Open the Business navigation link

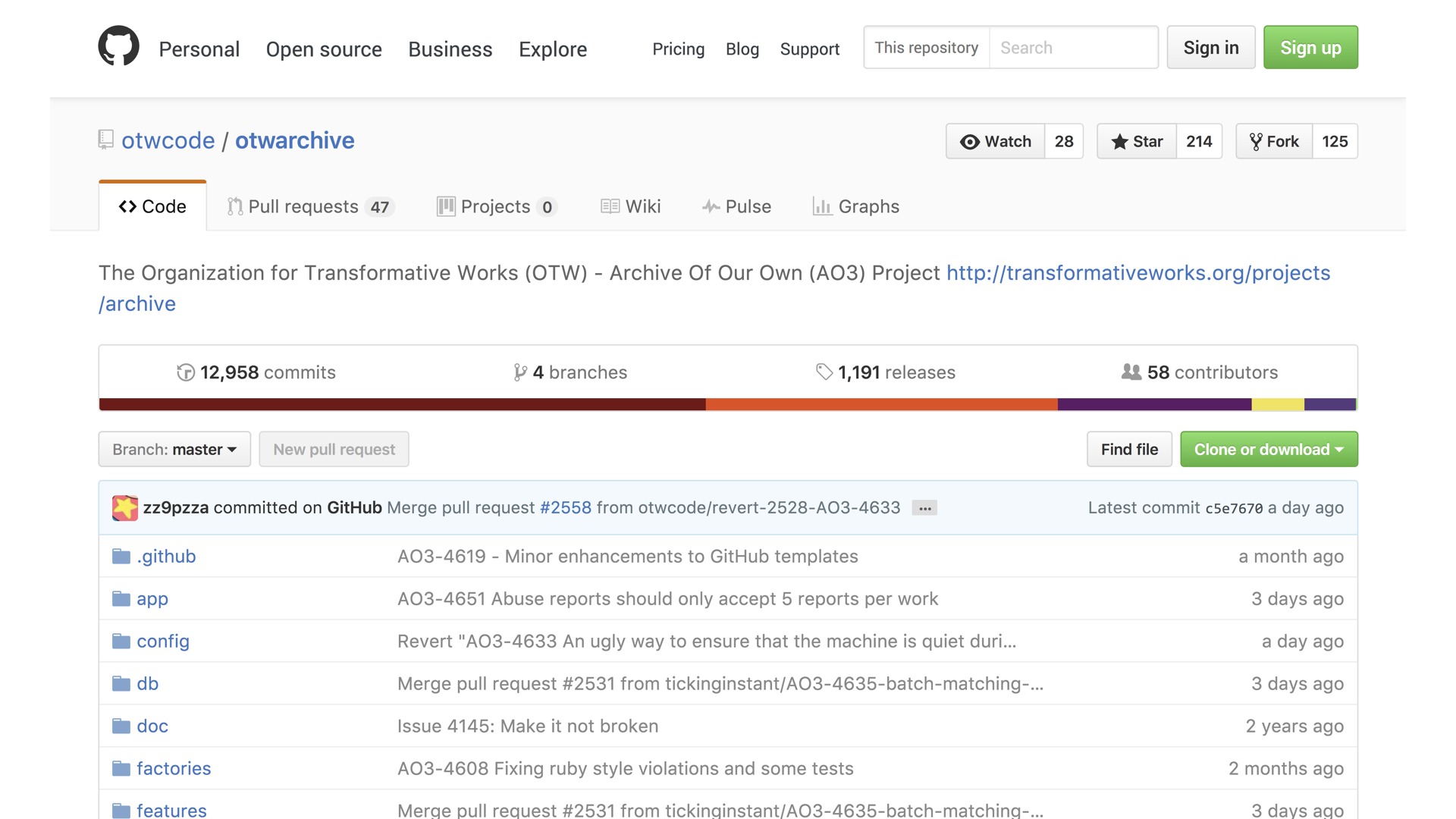tap(450, 49)
